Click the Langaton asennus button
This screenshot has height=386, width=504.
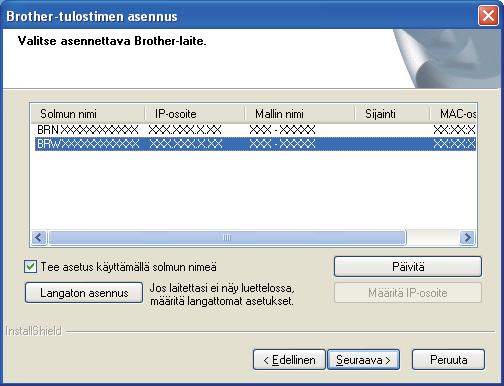point(84,293)
